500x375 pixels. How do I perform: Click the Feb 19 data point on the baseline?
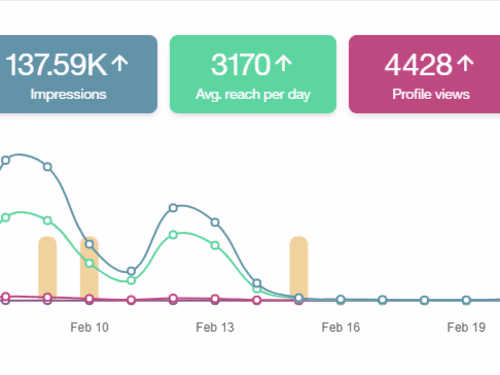click(466, 300)
